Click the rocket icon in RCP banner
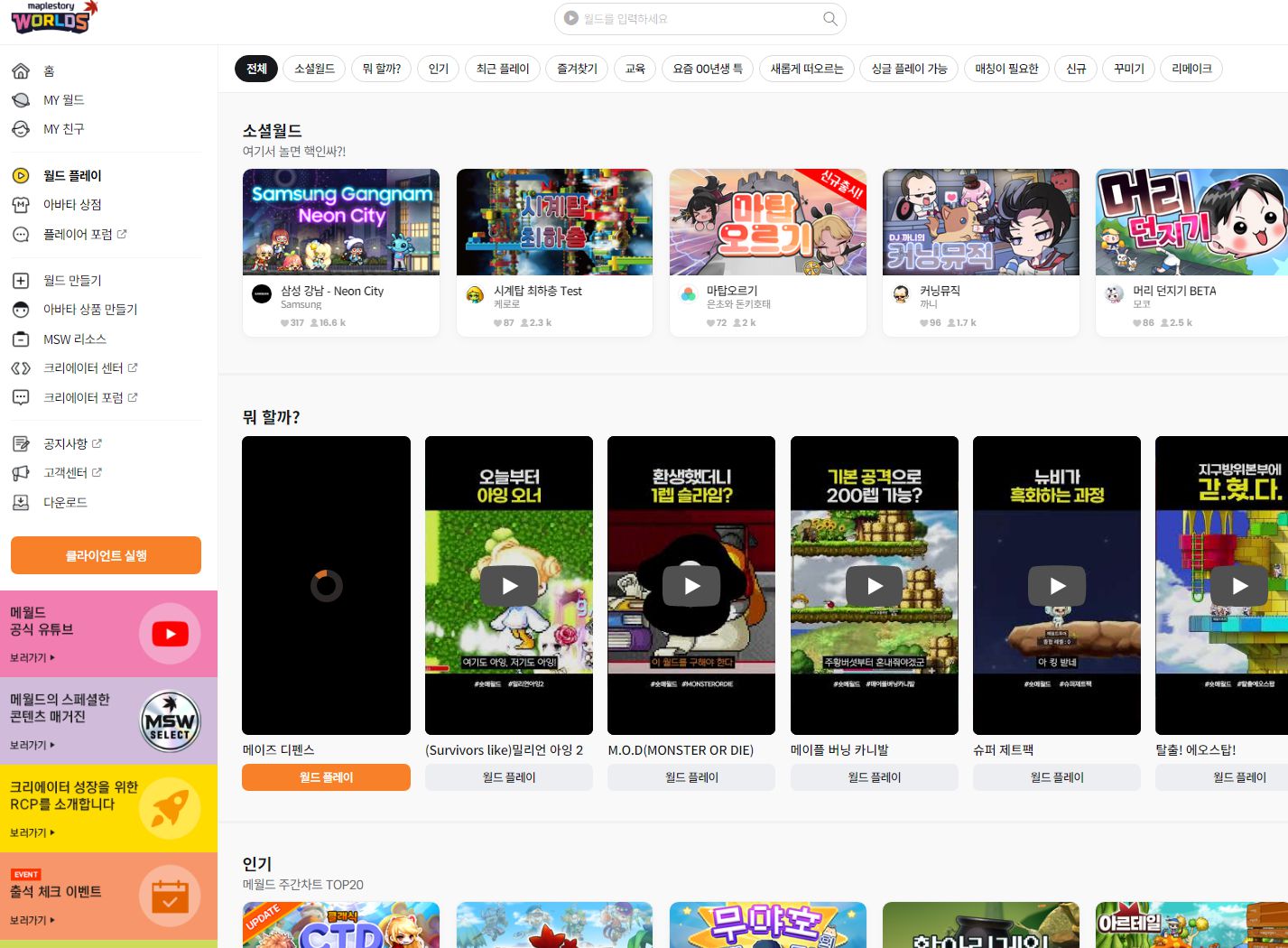 pyautogui.click(x=170, y=808)
